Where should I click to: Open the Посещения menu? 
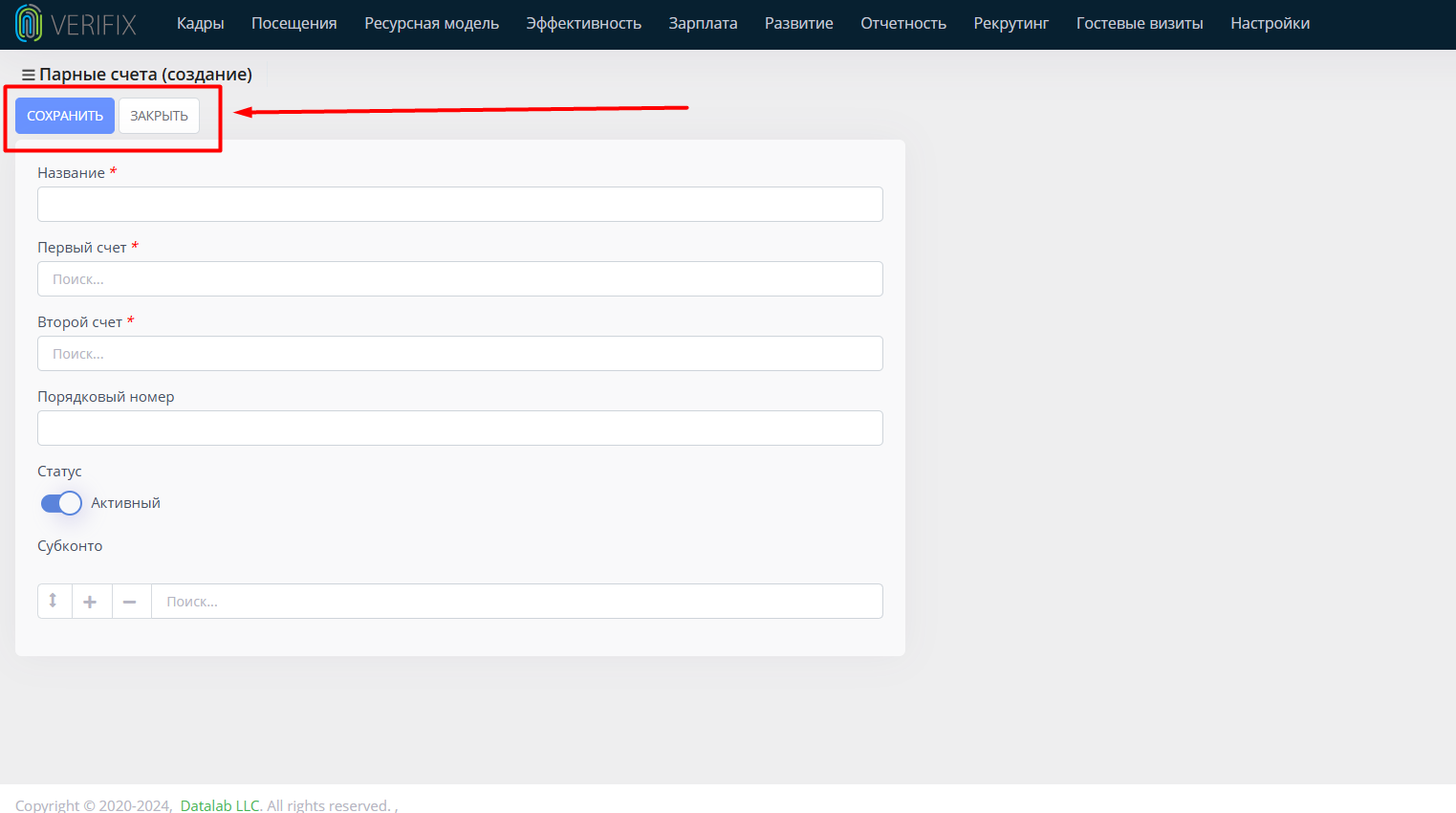(294, 24)
